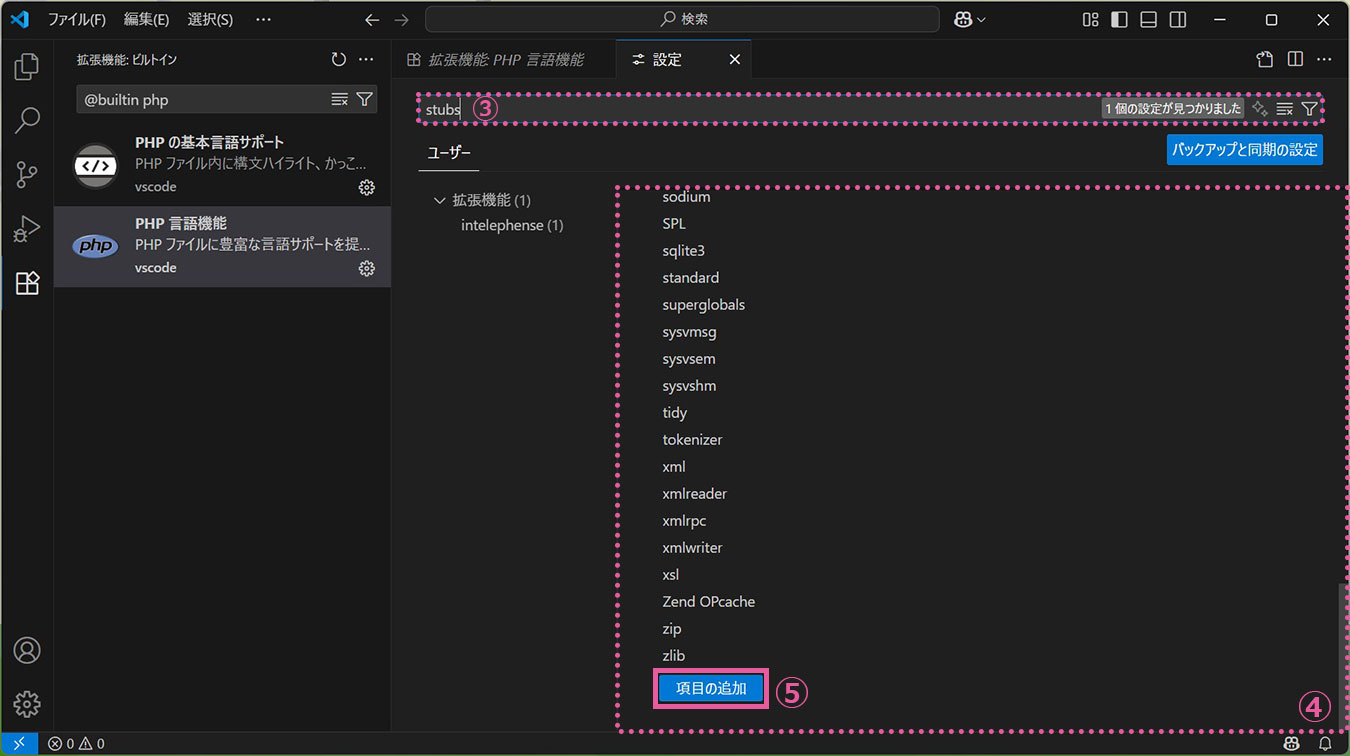
Task: Go back with the left arrow
Action: pyautogui.click(x=372, y=20)
